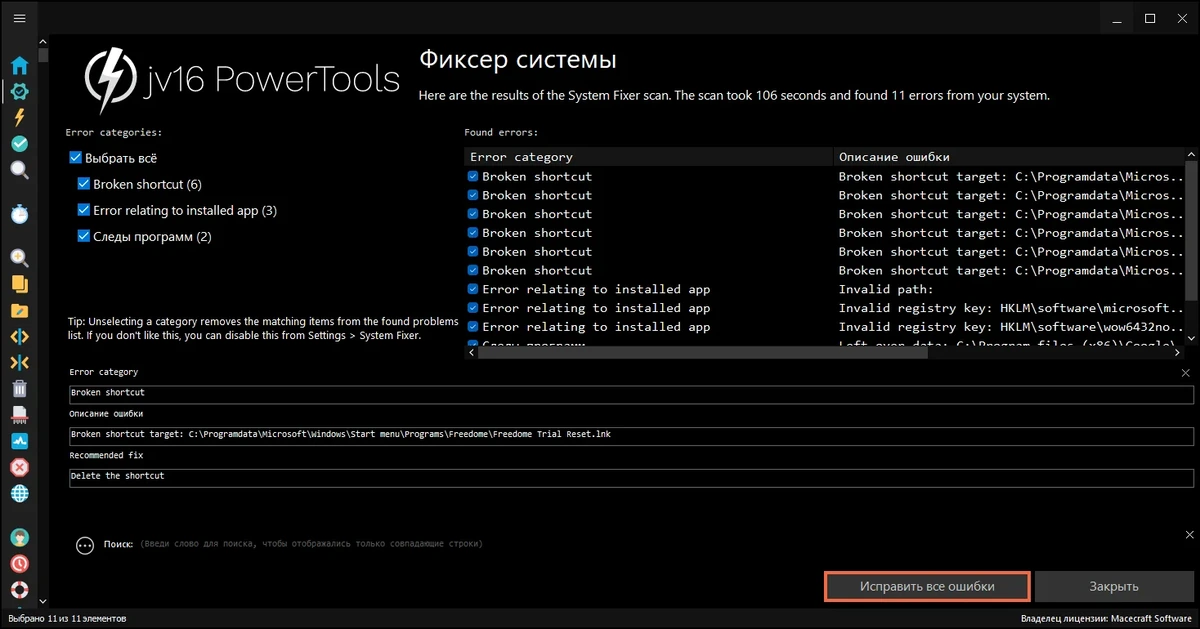Sort by the 'Error category' column header
The height and width of the screenshot is (629, 1200).
pyautogui.click(x=649, y=157)
